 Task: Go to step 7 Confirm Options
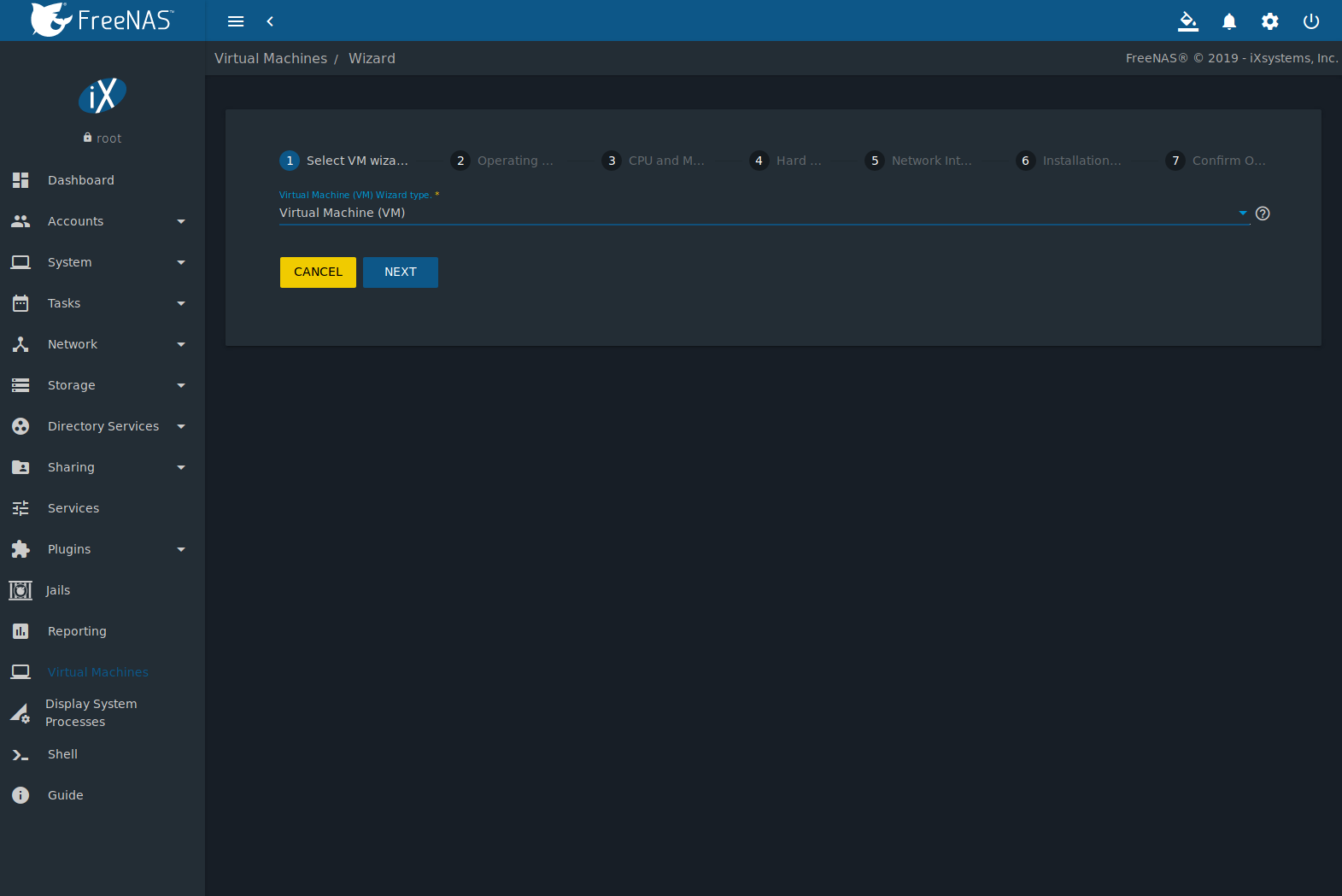(1216, 161)
